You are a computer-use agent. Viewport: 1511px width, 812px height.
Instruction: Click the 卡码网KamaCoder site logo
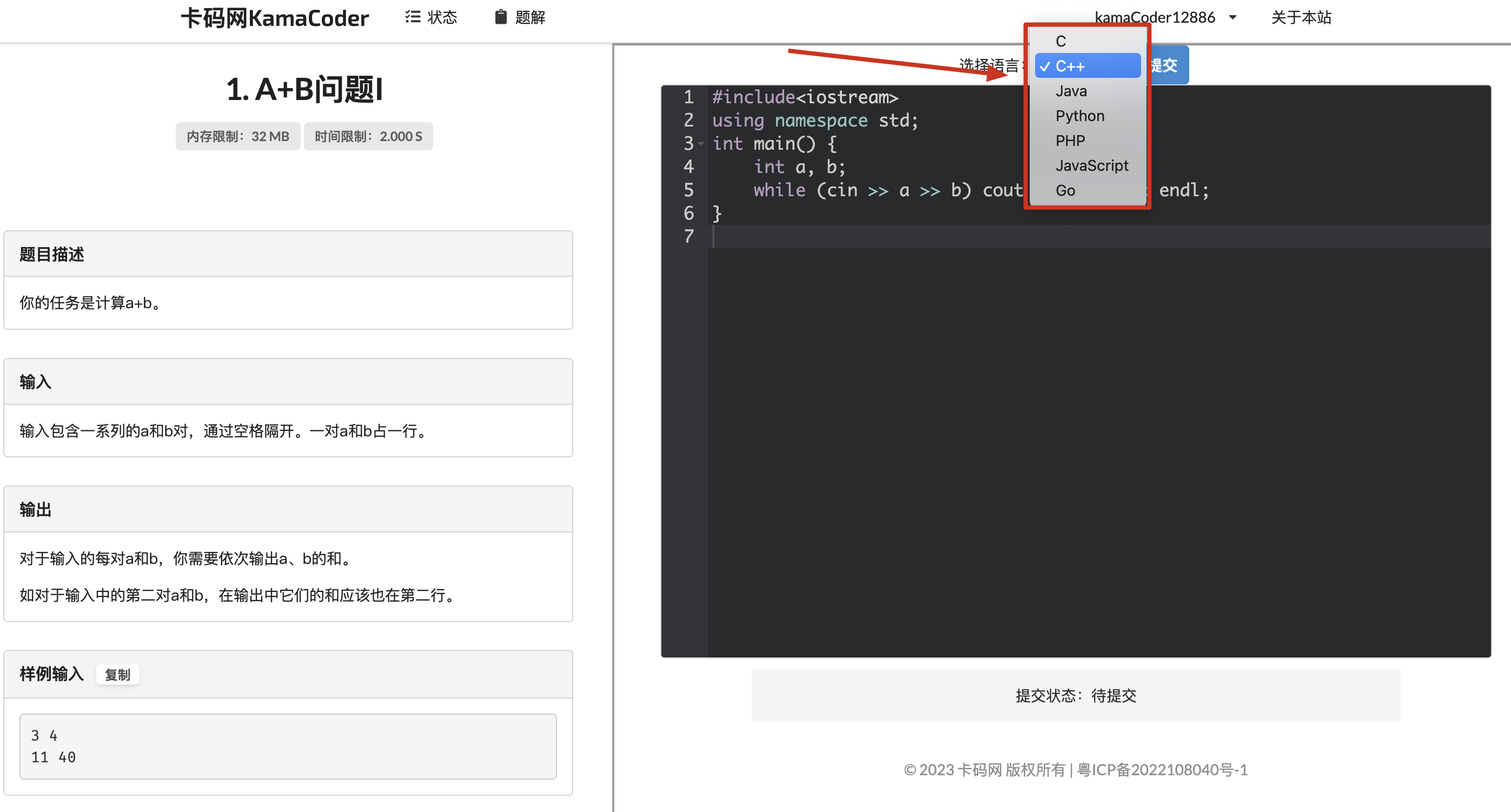(x=275, y=18)
